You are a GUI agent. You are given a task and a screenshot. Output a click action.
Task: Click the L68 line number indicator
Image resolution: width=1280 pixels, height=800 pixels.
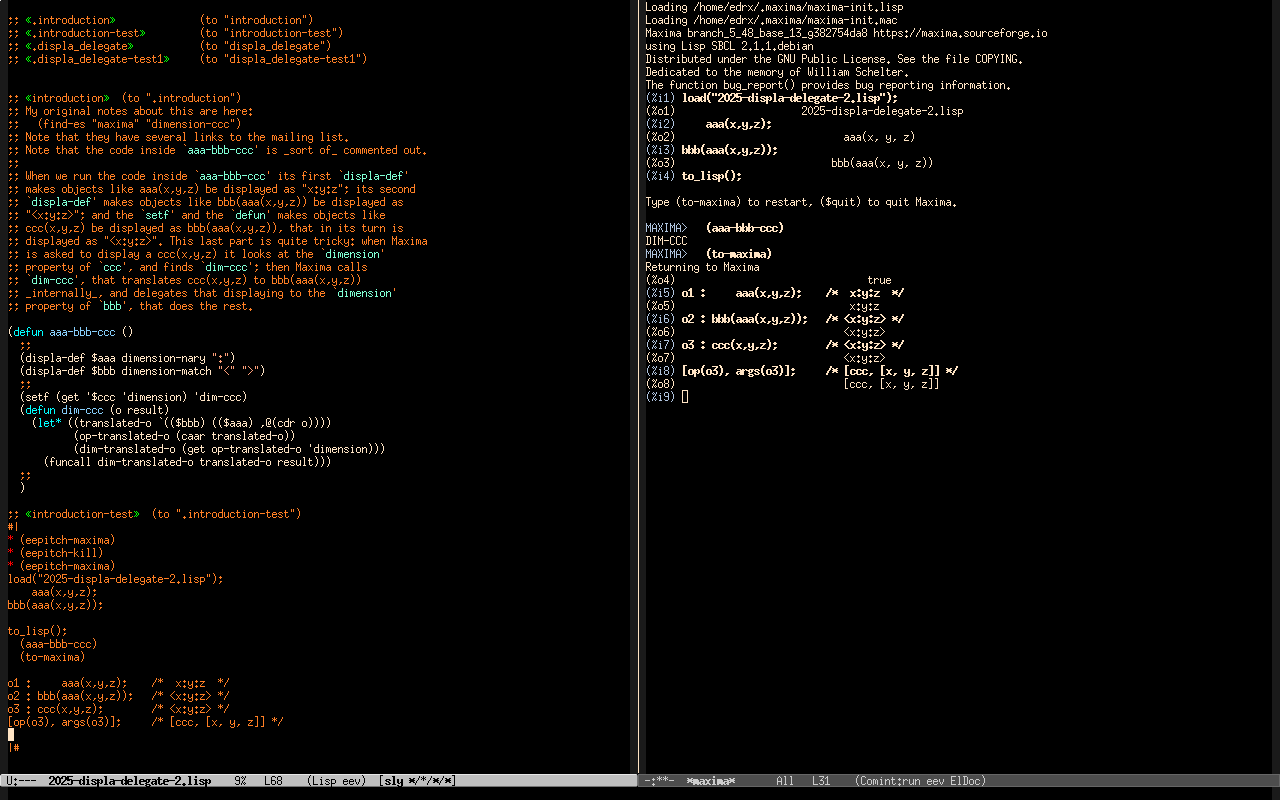(273, 781)
